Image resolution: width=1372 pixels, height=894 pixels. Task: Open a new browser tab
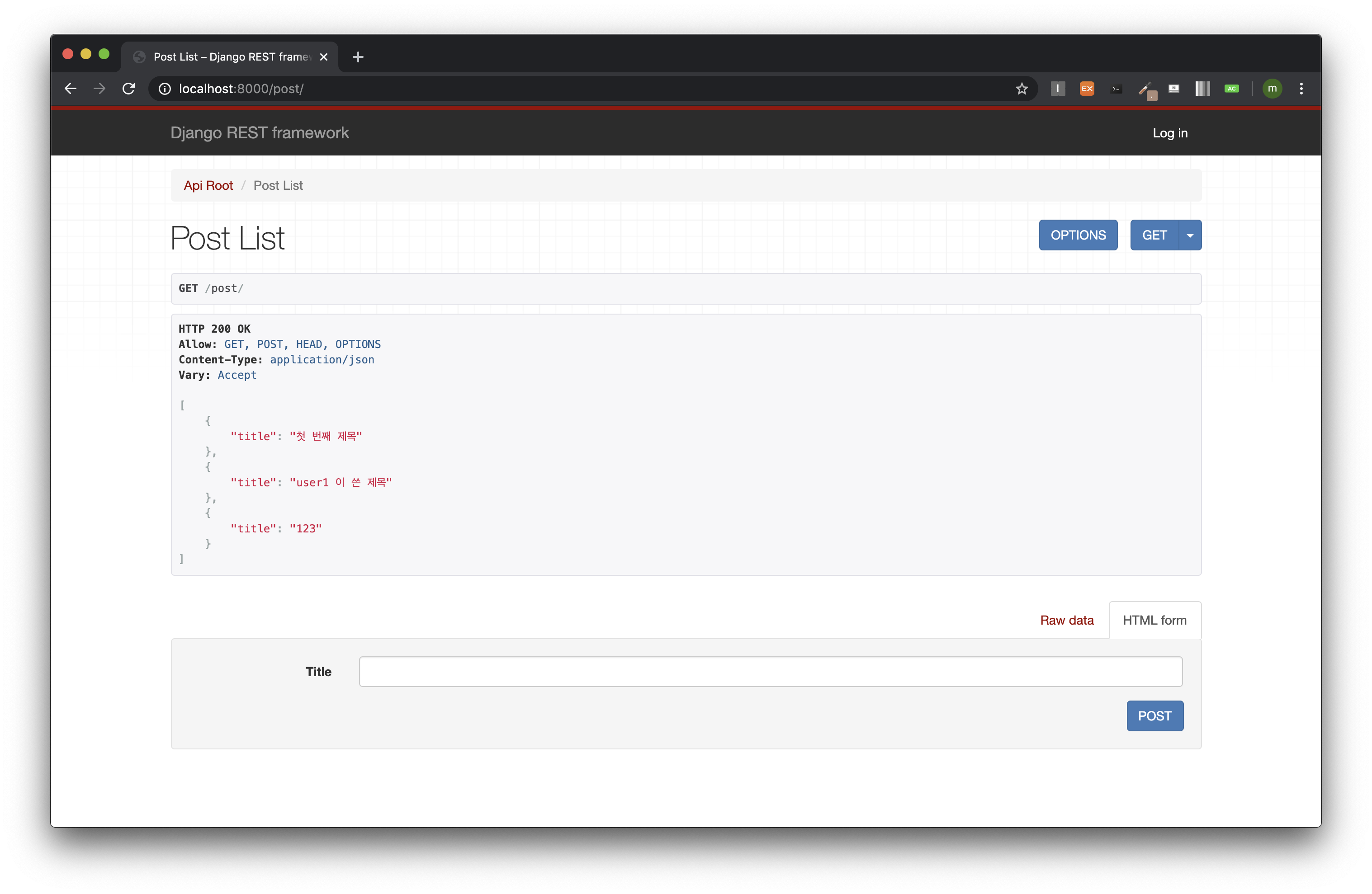[358, 57]
